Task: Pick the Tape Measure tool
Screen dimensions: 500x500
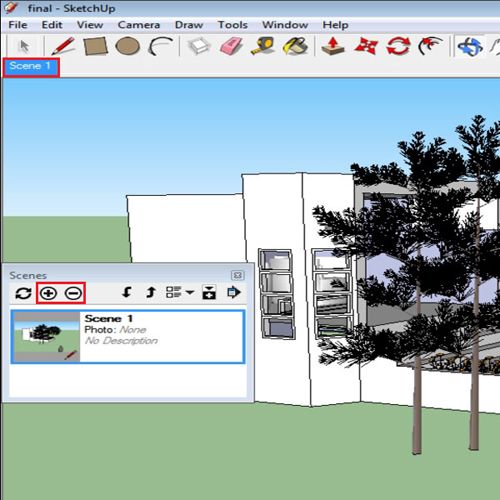Action: coord(263,46)
